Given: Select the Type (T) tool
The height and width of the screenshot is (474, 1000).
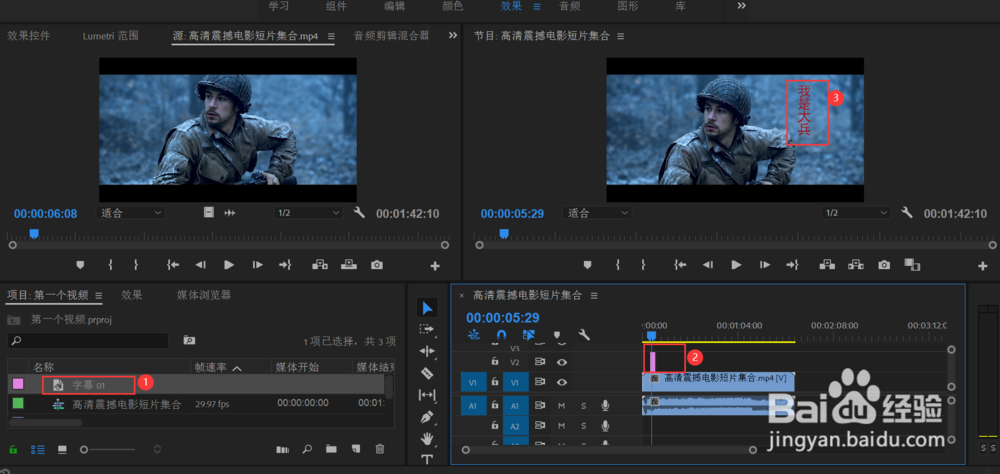Looking at the screenshot, I should [427, 459].
